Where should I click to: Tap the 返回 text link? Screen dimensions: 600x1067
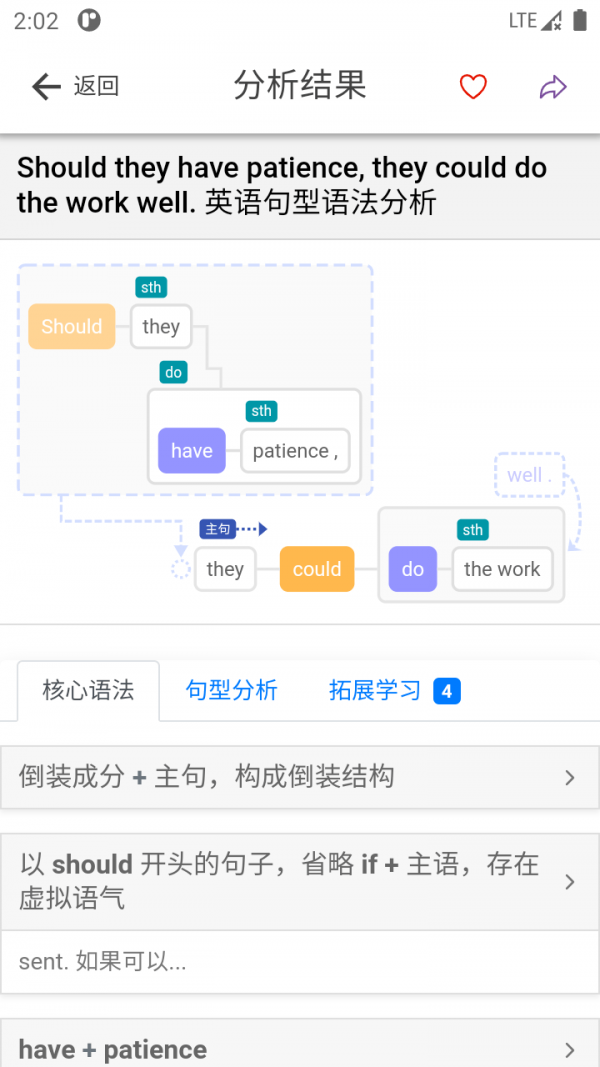coord(96,87)
